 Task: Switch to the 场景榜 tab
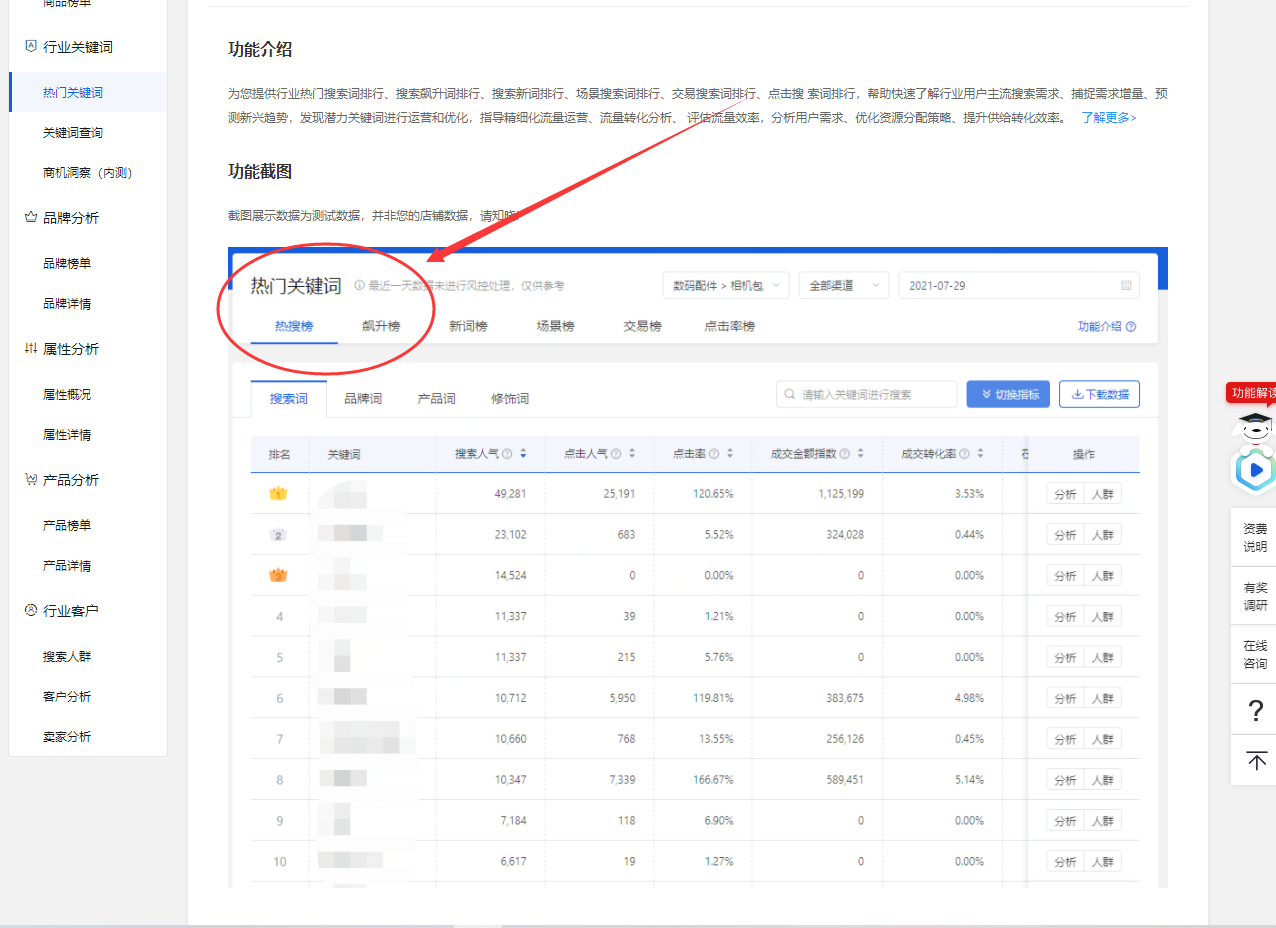pos(555,326)
